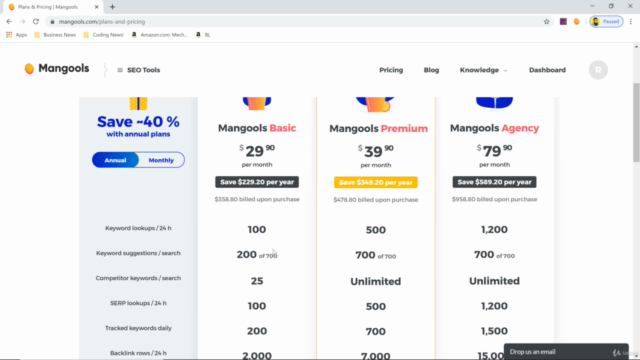Click the Keyword lookups / 24 h label

(138, 228)
